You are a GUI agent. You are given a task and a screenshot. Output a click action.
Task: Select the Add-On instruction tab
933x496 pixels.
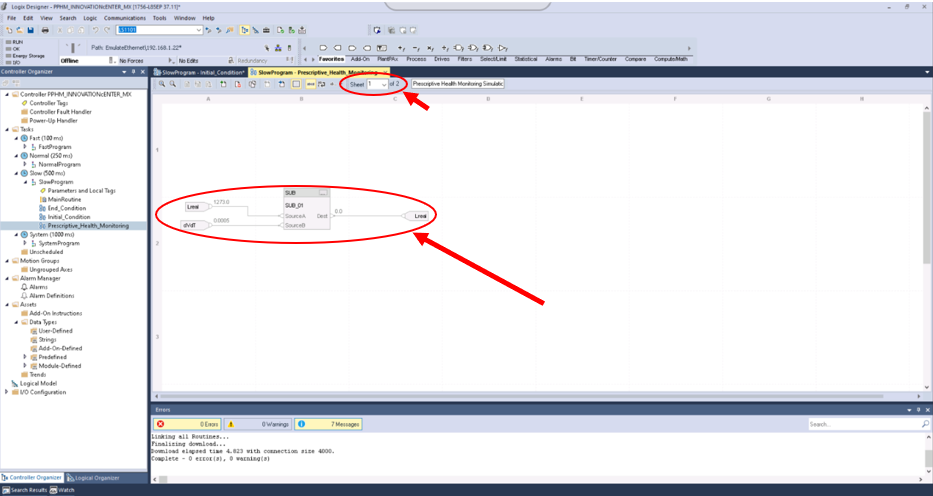[x=360, y=59]
